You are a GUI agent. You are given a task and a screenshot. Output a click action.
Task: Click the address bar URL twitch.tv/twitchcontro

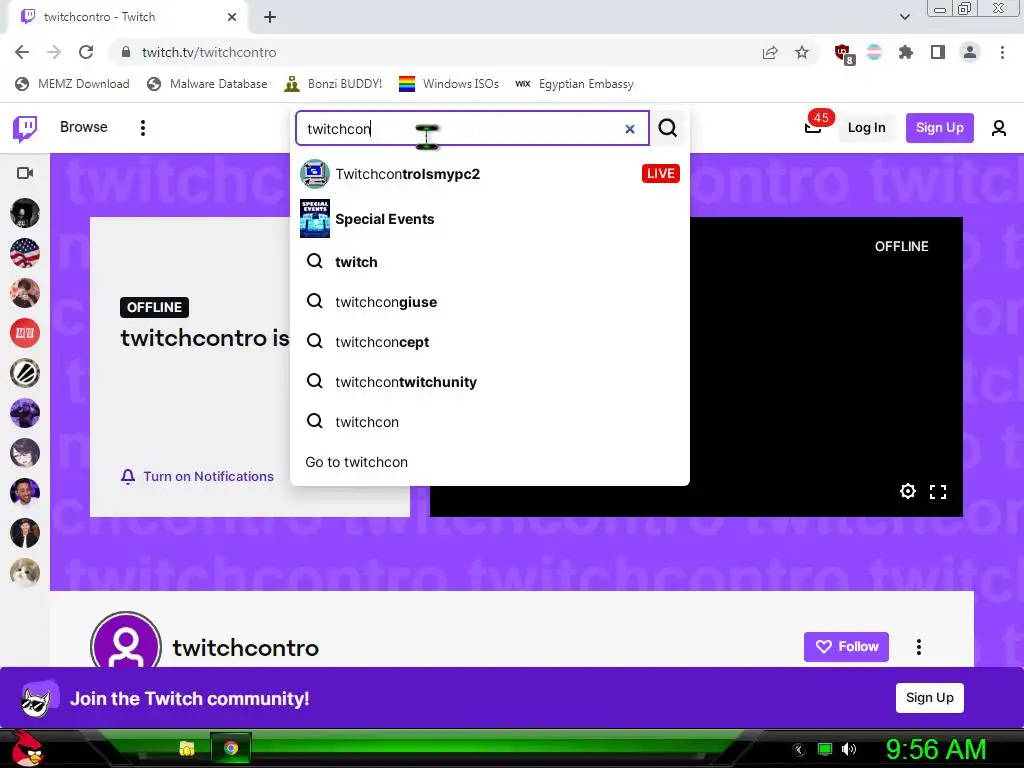209,52
